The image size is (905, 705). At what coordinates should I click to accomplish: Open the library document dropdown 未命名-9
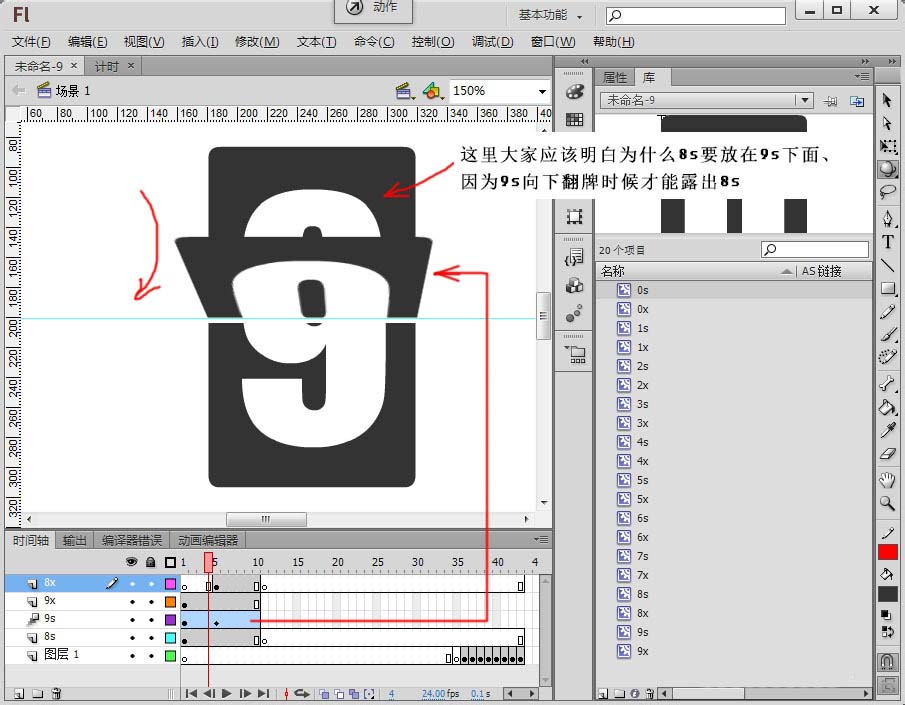(x=804, y=100)
